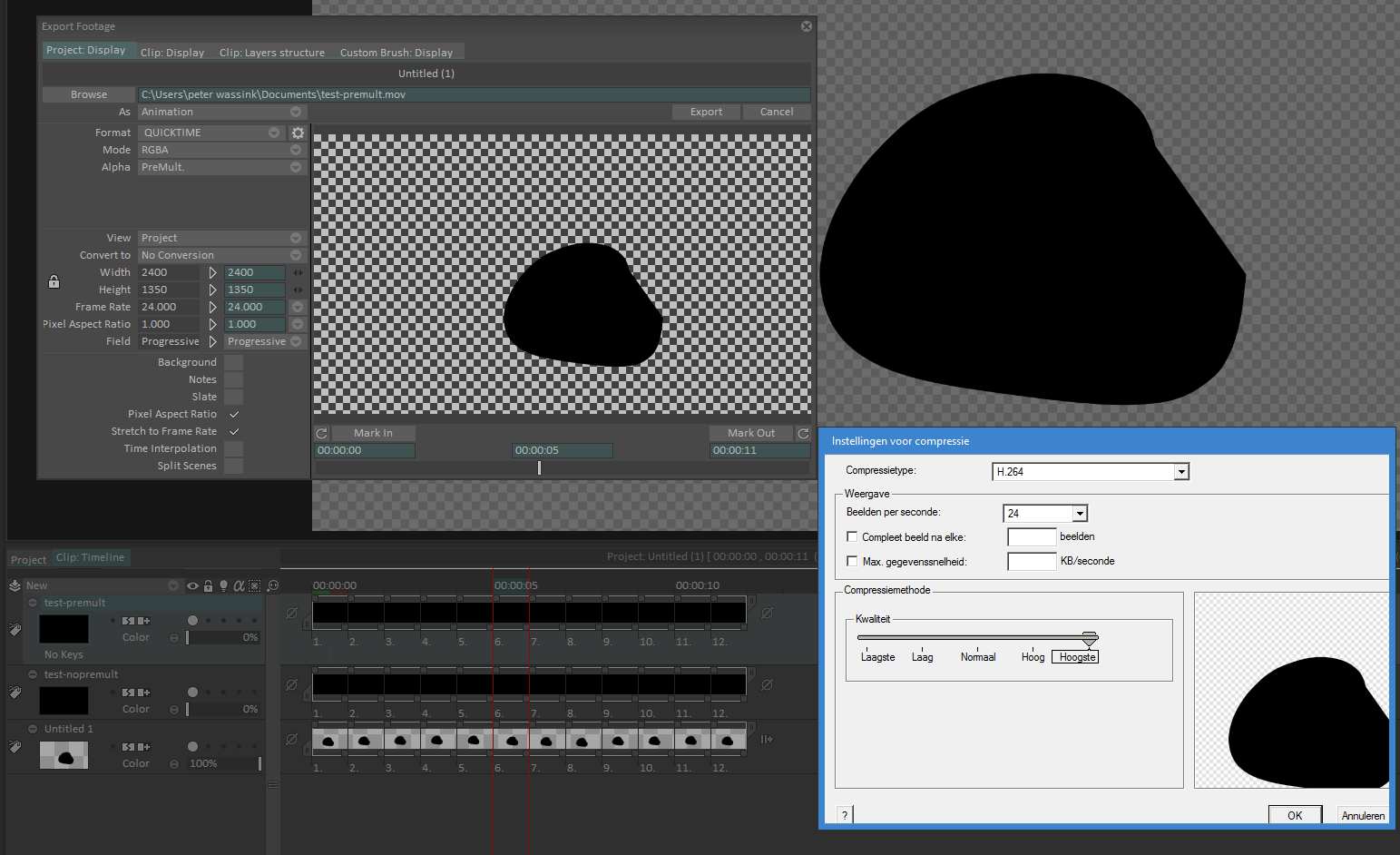Click the reset Mark Out icon
This screenshot has height=855, width=1400.
803,433
